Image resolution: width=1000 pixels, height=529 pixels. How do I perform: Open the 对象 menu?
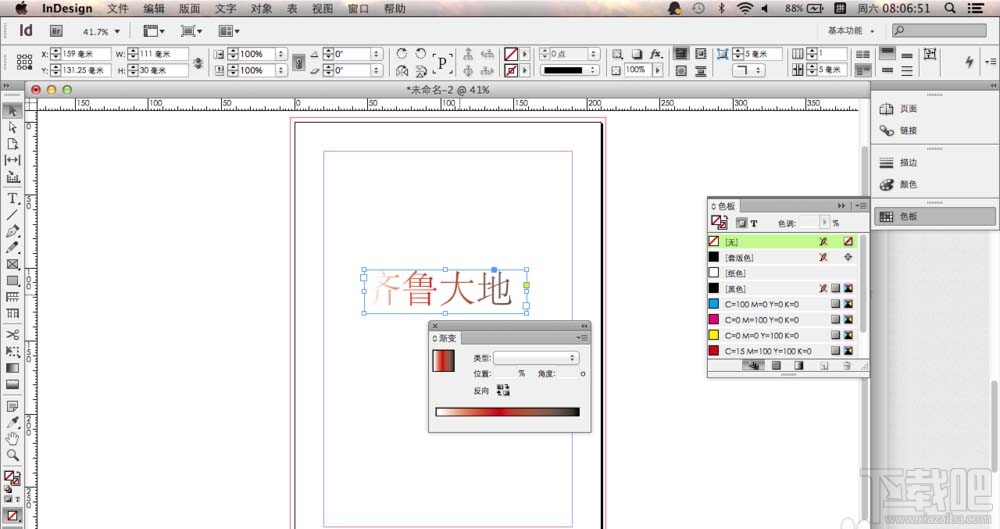tap(261, 8)
